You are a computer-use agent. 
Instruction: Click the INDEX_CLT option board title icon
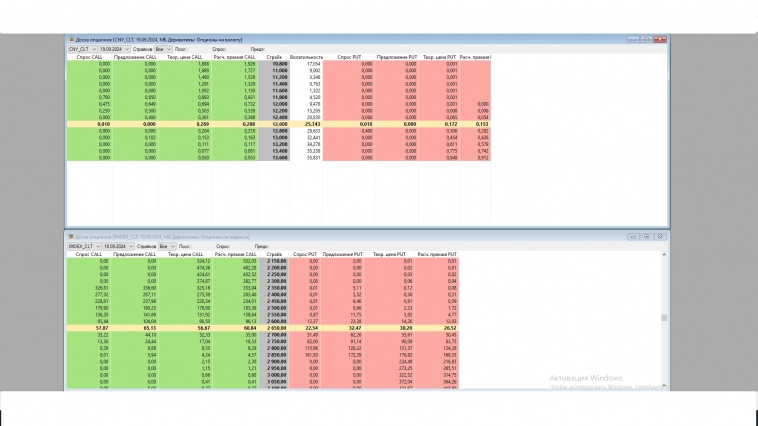coord(70,236)
